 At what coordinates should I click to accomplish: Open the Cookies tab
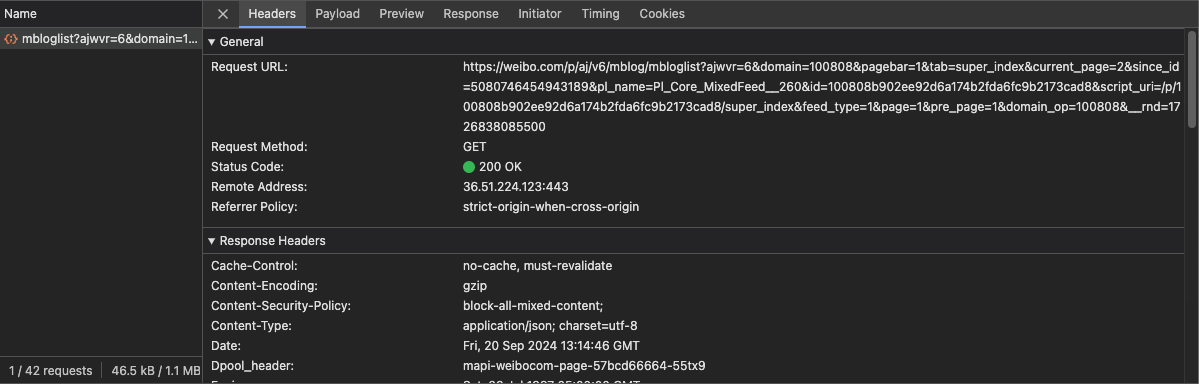click(662, 14)
